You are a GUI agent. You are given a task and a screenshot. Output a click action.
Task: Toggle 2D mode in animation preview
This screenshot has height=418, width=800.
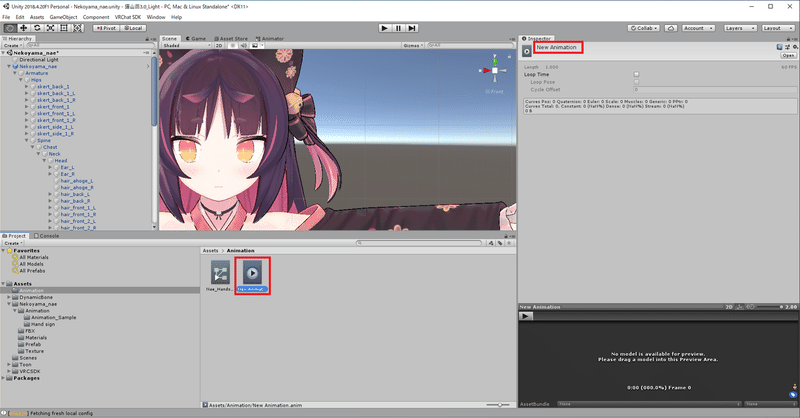tap(729, 307)
